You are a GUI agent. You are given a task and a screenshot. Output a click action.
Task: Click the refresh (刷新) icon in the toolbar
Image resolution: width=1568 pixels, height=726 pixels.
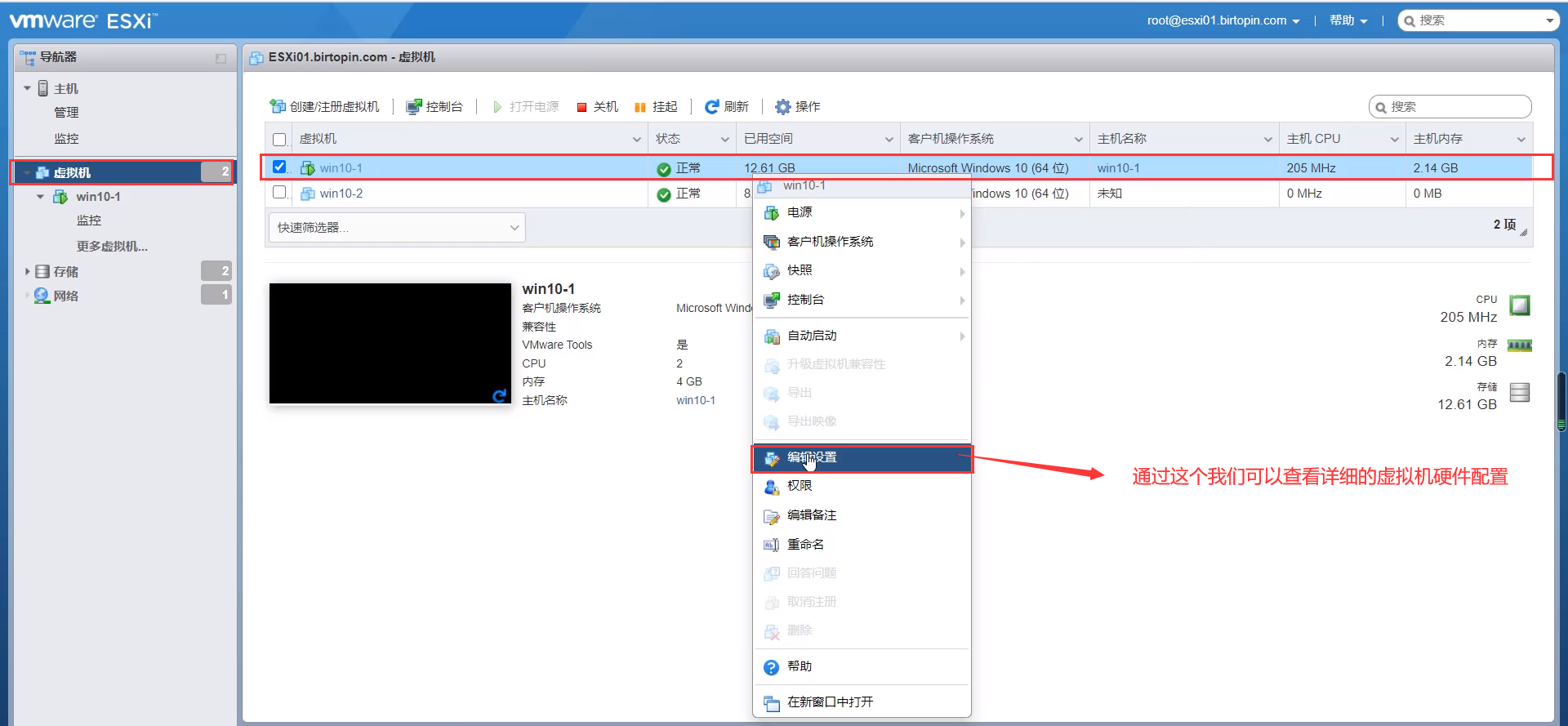point(712,107)
